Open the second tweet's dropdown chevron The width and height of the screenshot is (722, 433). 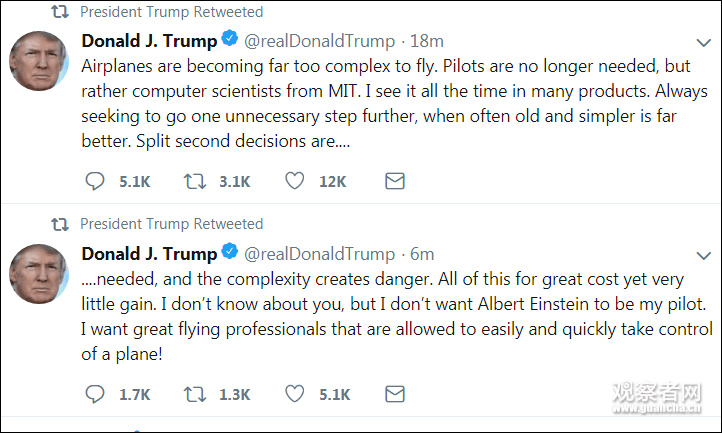(x=703, y=255)
